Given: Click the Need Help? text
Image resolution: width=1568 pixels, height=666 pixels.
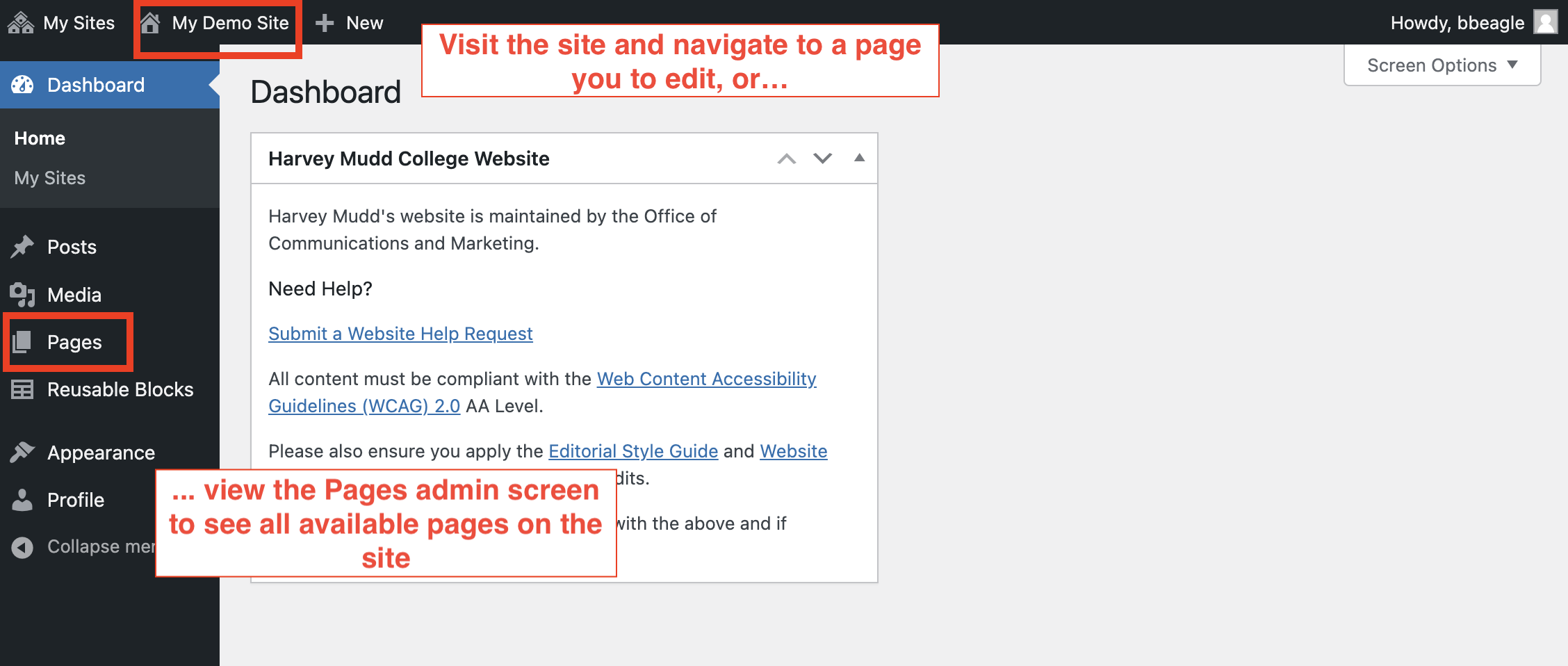Looking at the screenshot, I should coord(320,289).
